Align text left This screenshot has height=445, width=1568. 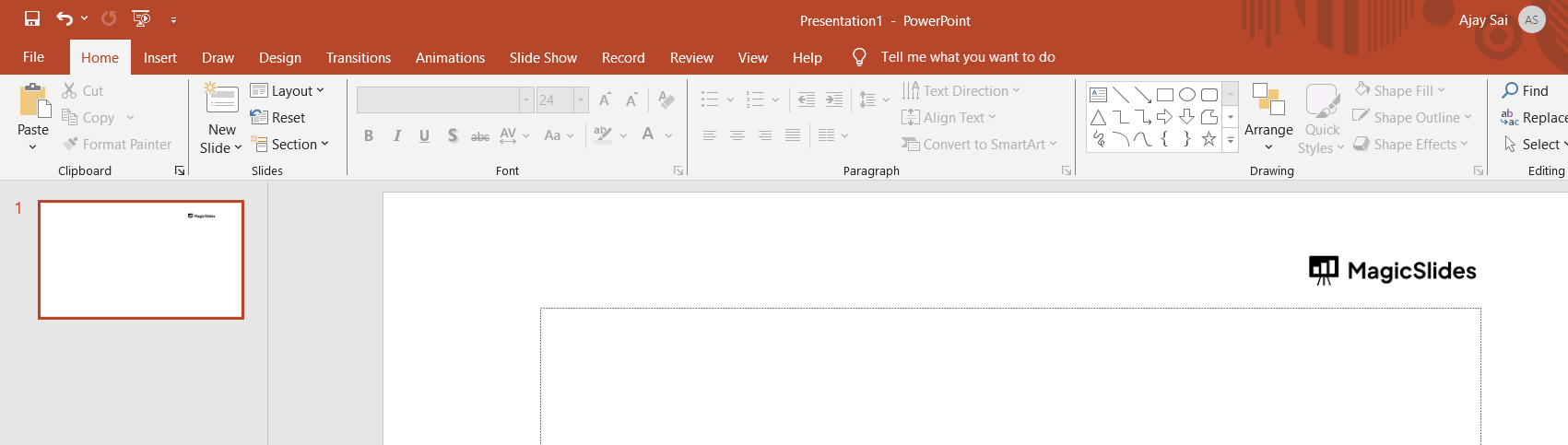click(710, 135)
